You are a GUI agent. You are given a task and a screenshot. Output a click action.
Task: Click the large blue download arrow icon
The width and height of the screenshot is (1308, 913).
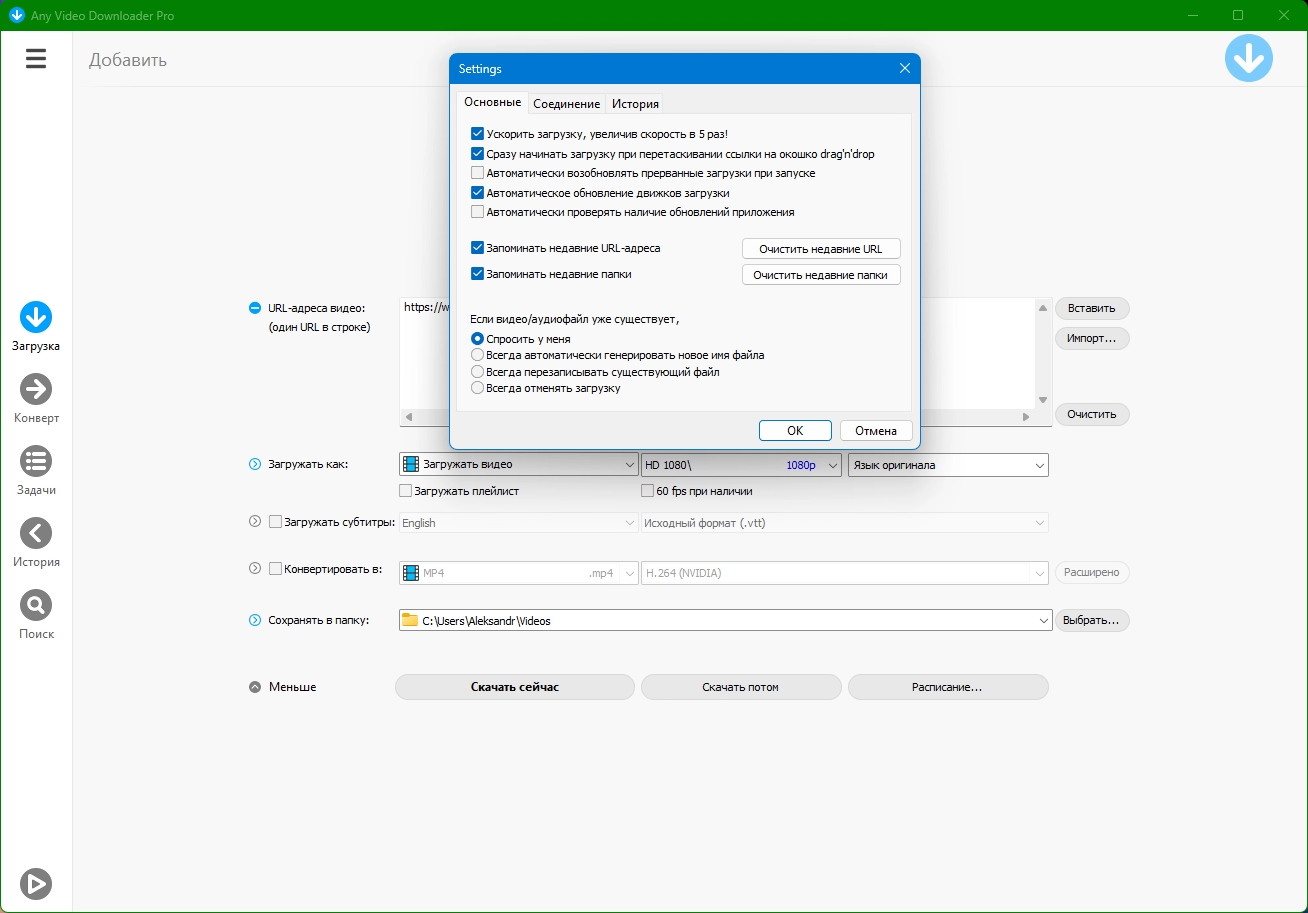point(1248,58)
